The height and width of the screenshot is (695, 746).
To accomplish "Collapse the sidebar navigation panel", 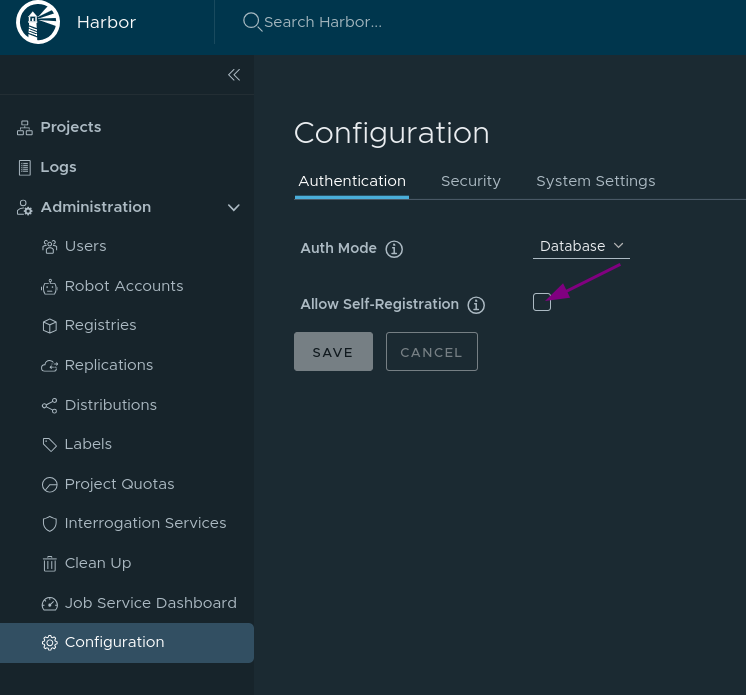I will click(234, 75).
